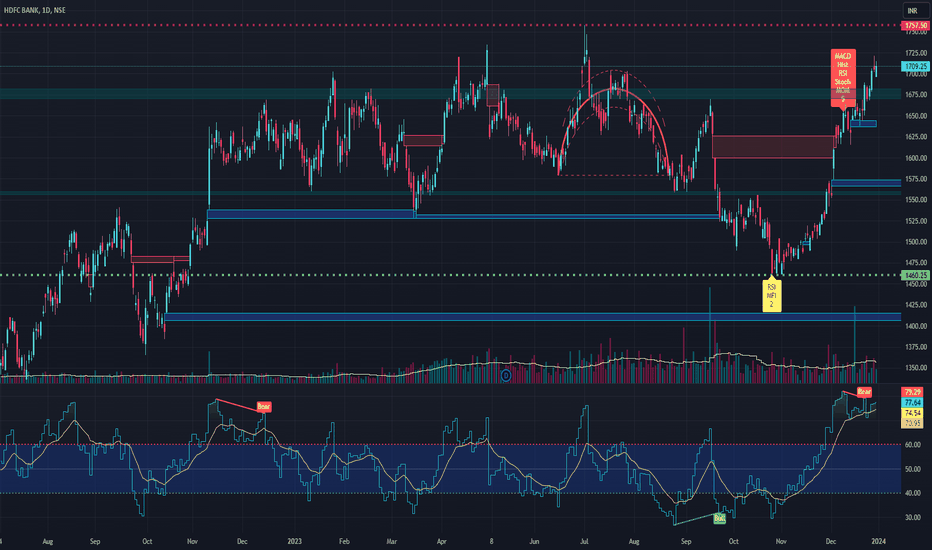932x550 pixels.
Task: Select the red 1757.50 price line label
Action: pos(914,26)
